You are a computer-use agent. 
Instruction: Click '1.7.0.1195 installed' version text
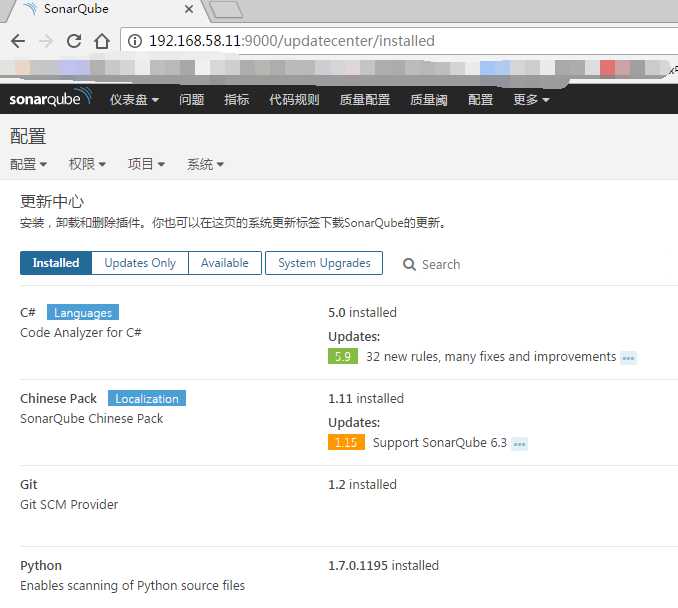click(x=384, y=566)
